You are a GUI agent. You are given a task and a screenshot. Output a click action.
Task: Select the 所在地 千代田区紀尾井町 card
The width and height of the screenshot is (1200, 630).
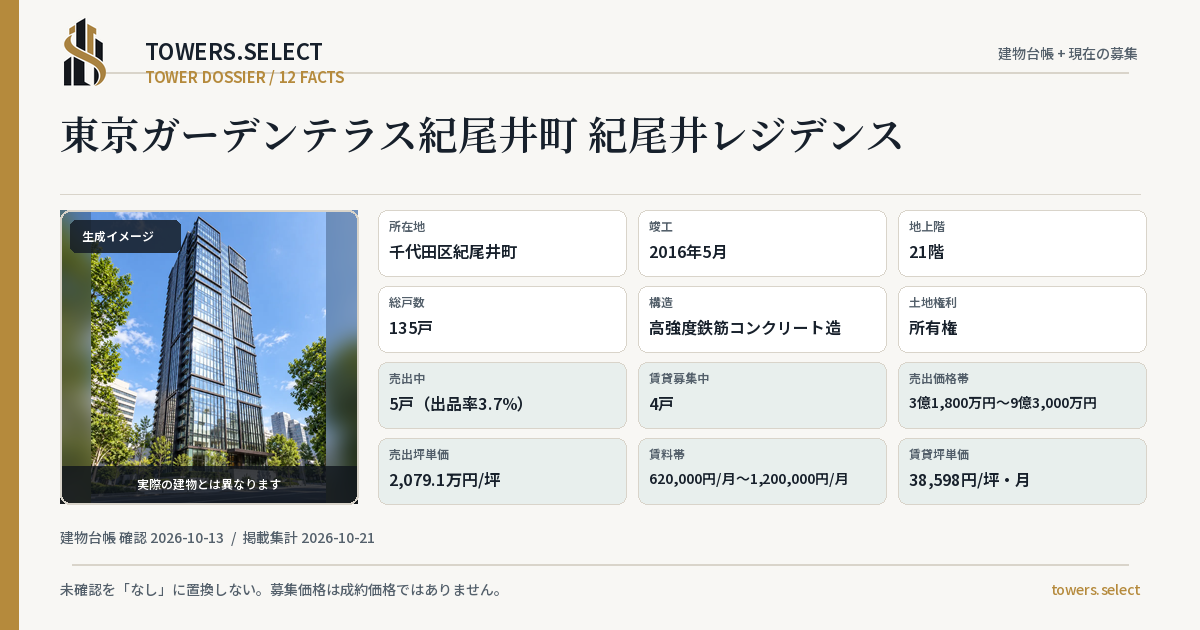502,243
